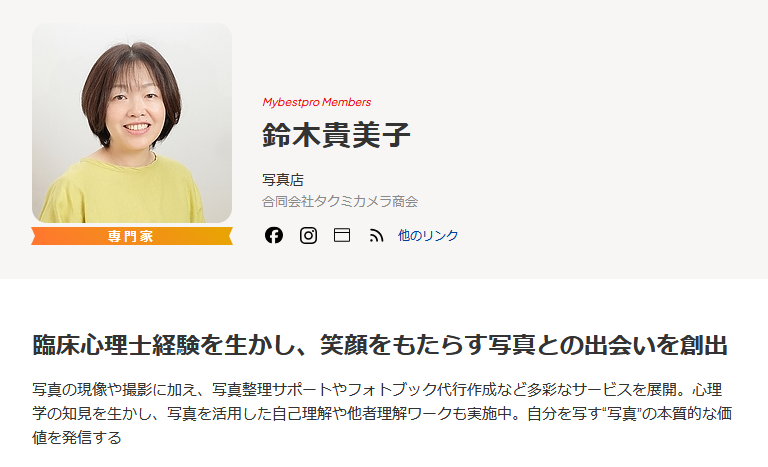
Task: Follow the 他のリンク link
Action: (x=428, y=235)
